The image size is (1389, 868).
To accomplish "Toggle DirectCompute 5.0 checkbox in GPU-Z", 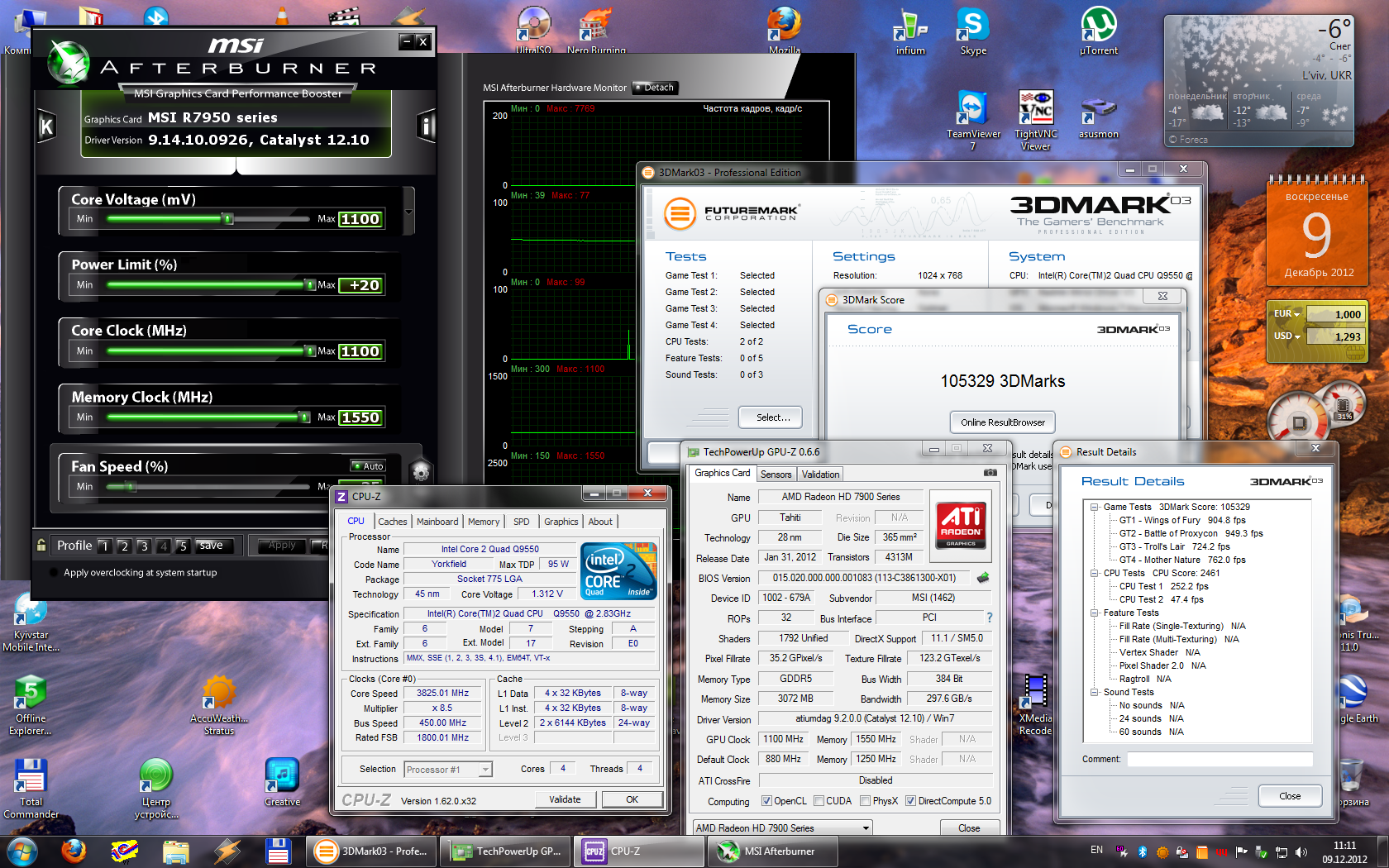I will pos(910,800).
